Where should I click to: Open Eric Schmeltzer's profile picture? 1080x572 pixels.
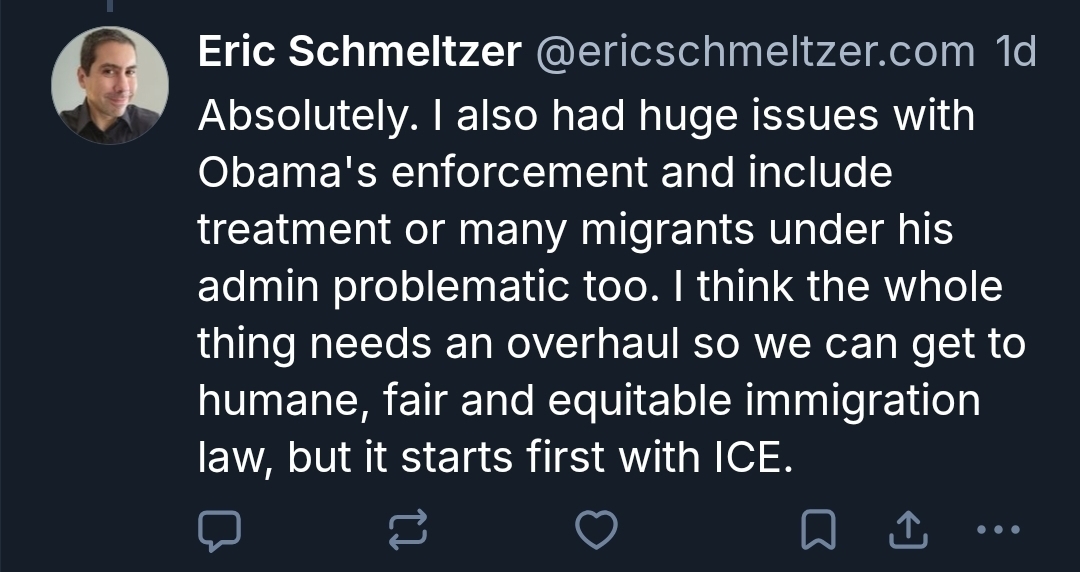pyautogui.click(x=109, y=85)
